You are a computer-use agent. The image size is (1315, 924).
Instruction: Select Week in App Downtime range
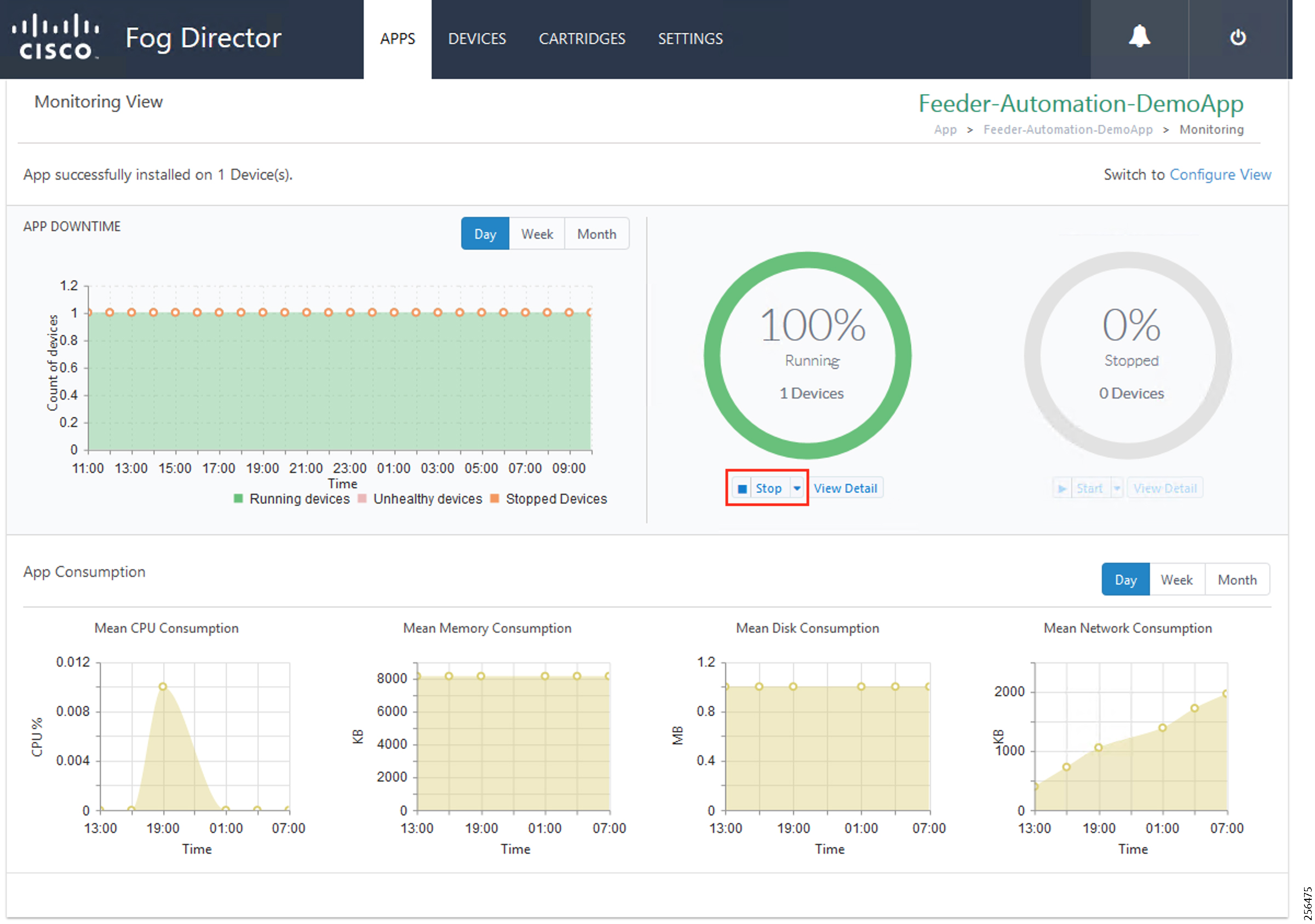[x=537, y=234]
